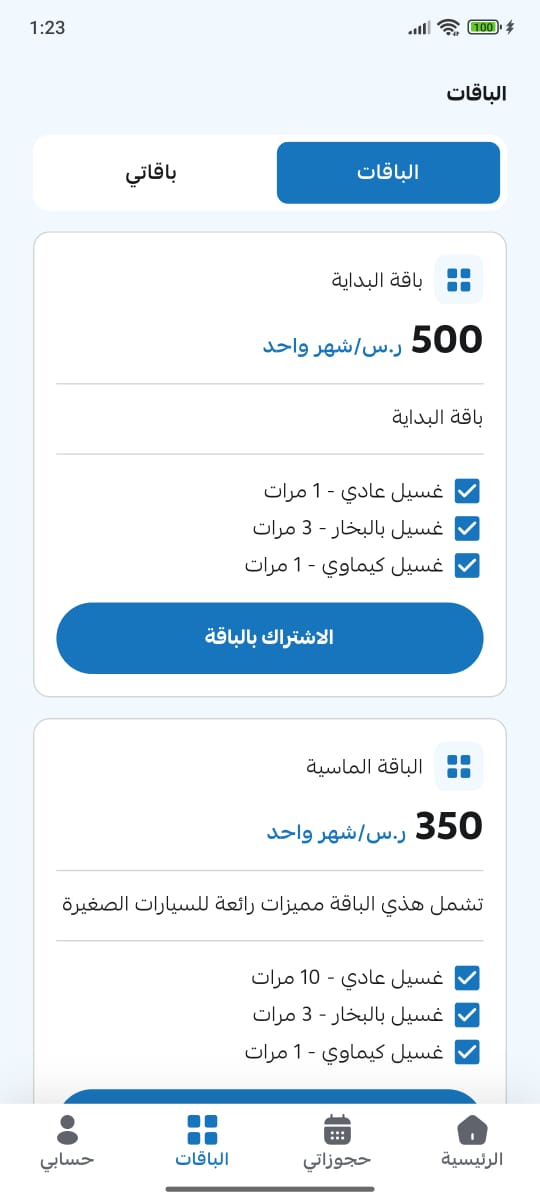Tap the home icon labeled الرئيسية
The height and width of the screenshot is (1200, 540).
point(472,1131)
